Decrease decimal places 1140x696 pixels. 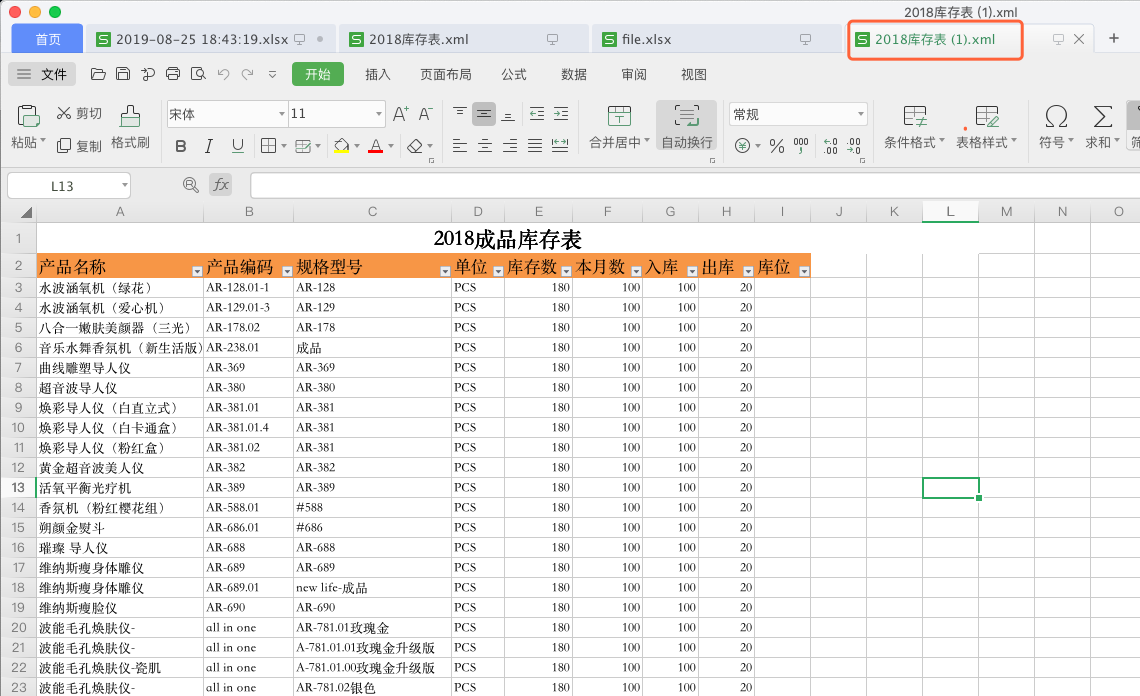click(854, 146)
